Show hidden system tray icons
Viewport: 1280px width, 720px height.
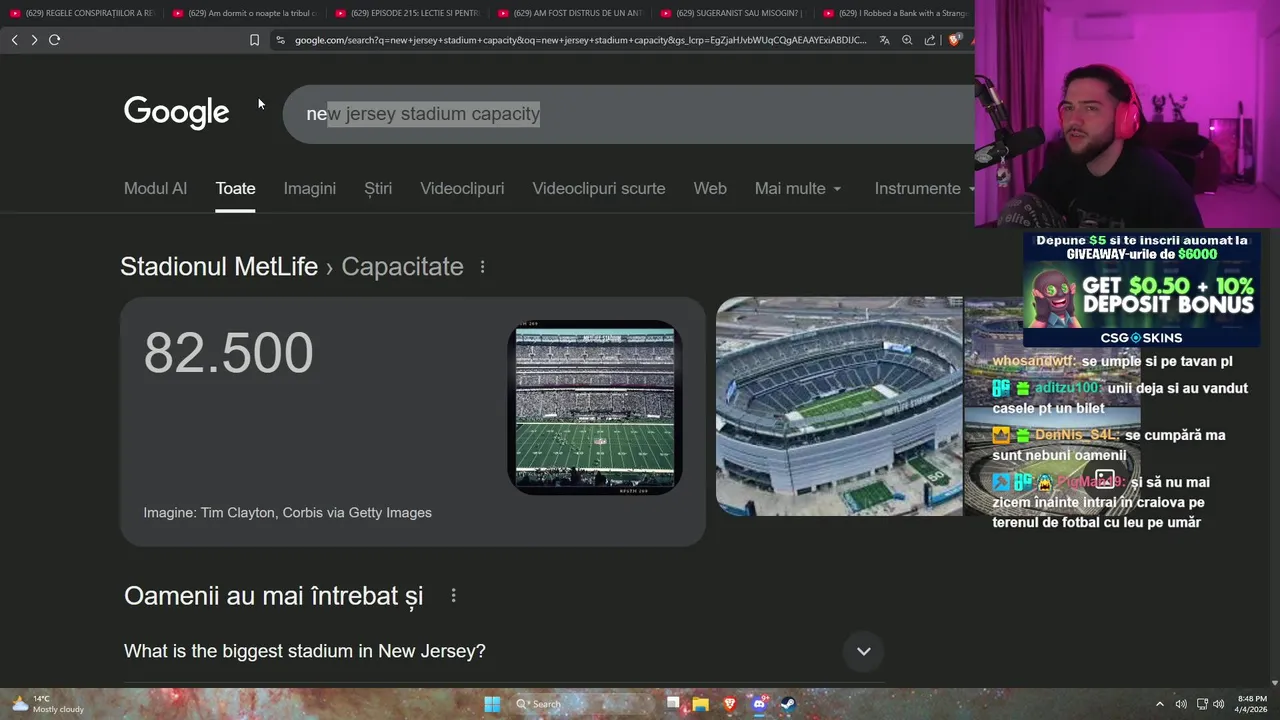point(1159,704)
